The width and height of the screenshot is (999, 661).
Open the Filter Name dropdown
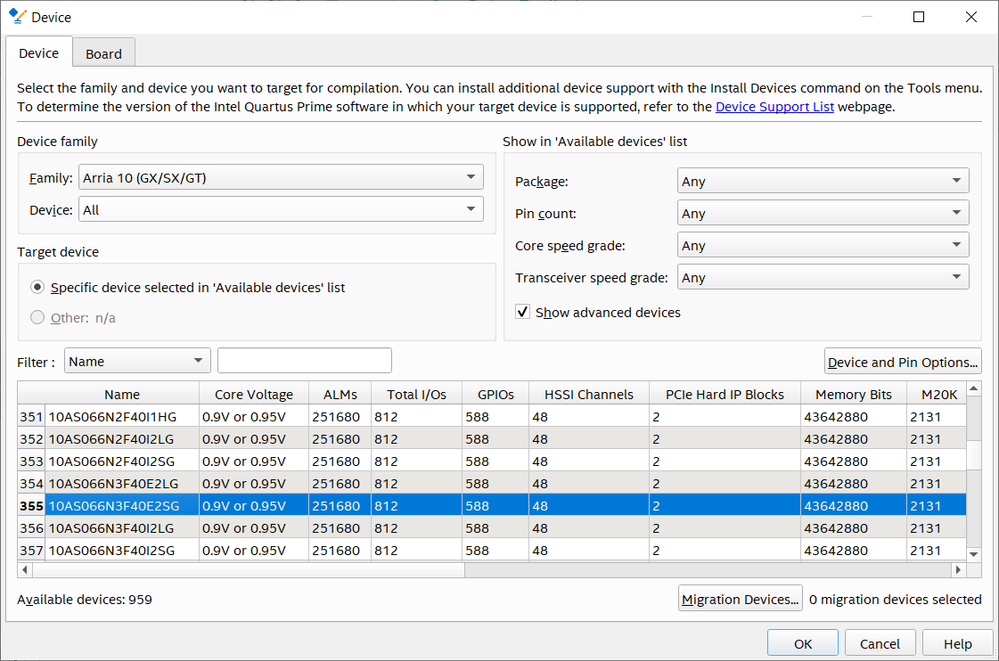point(137,361)
